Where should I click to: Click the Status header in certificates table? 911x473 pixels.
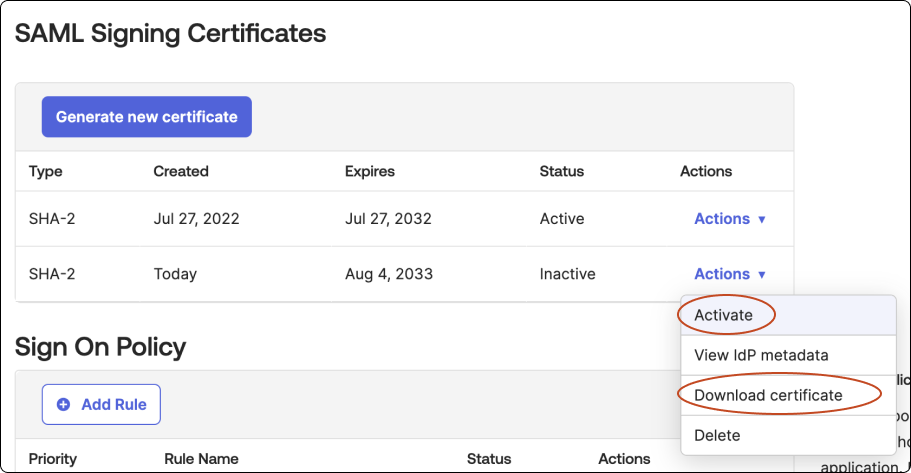[x=562, y=171]
